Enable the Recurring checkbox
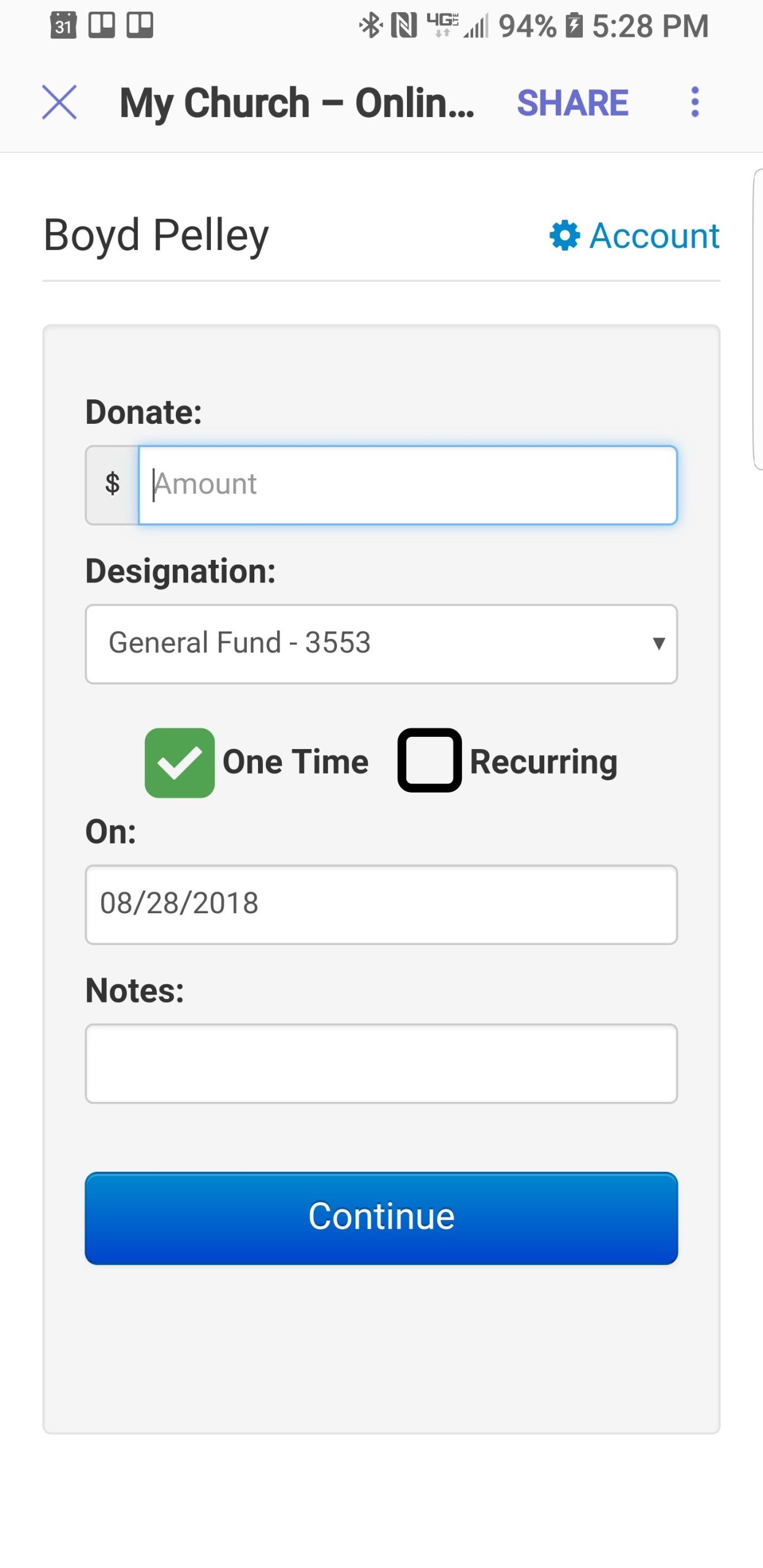 [x=430, y=760]
